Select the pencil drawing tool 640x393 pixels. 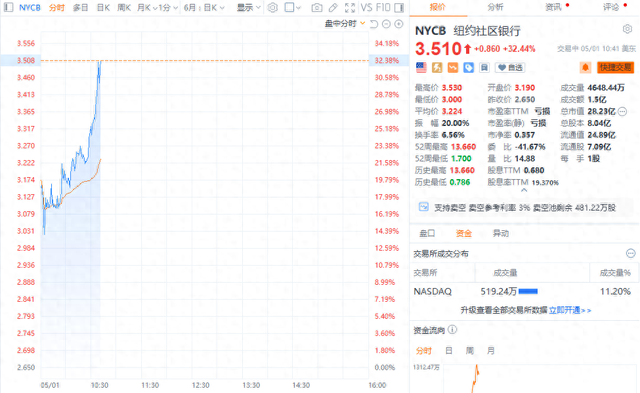333,7
